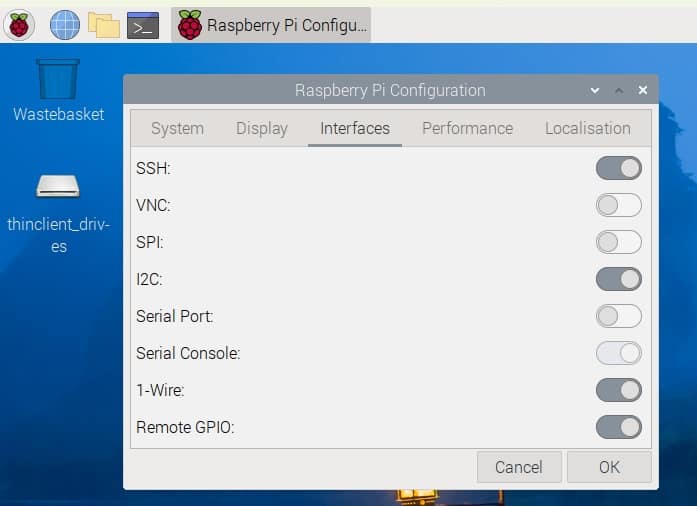Switch to the System tab
Viewport: 697px width, 506px height.
click(x=177, y=128)
